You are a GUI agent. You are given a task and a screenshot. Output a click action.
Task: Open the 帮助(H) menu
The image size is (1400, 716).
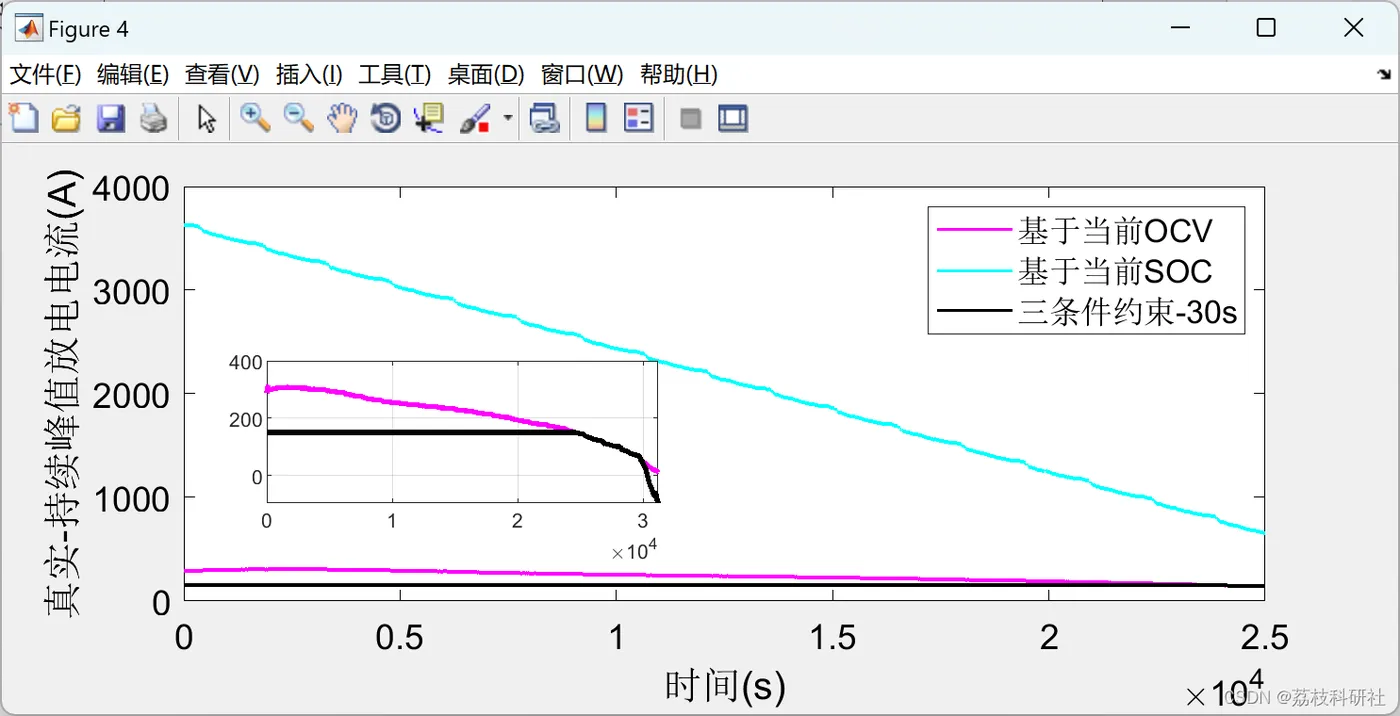click(x=679, y=74)
